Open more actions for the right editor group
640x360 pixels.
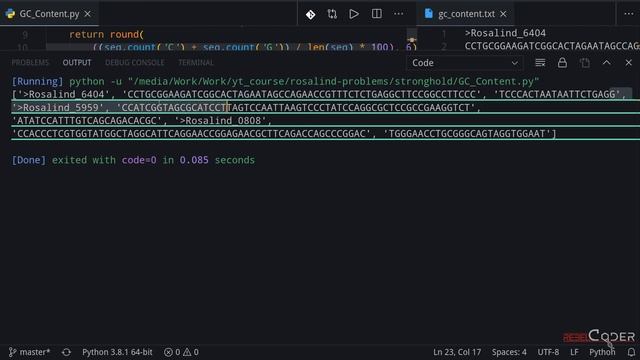(x=629, y=14)
